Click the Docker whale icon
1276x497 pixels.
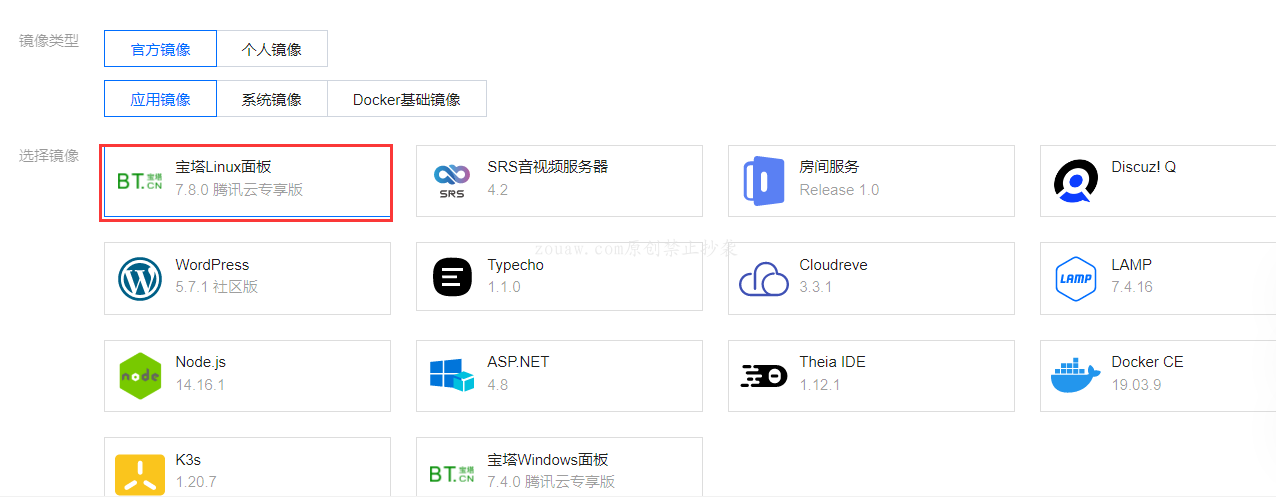point(1075,376)
